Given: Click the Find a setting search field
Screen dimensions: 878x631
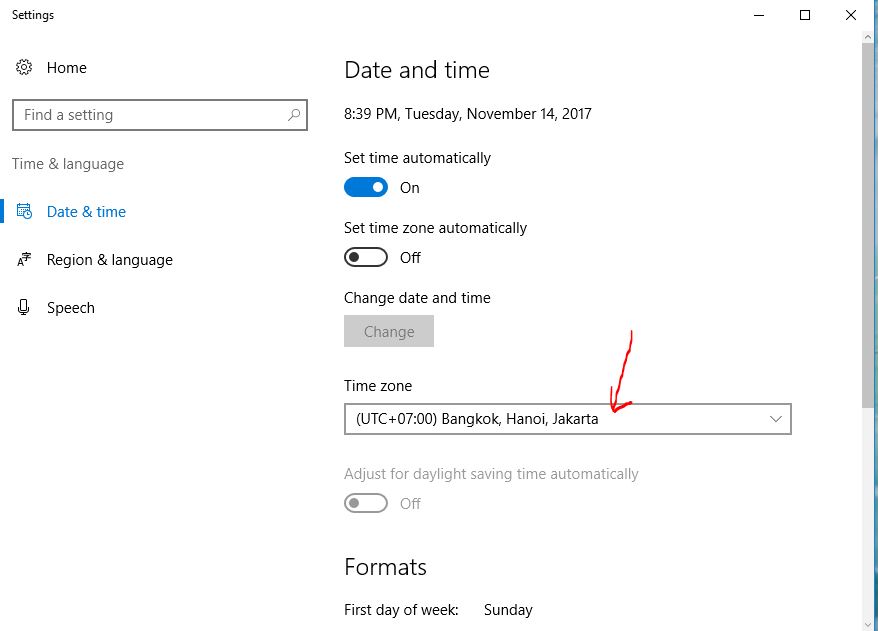Looking at the screenshot, I should pyautogui.click(x=150, y=115).
